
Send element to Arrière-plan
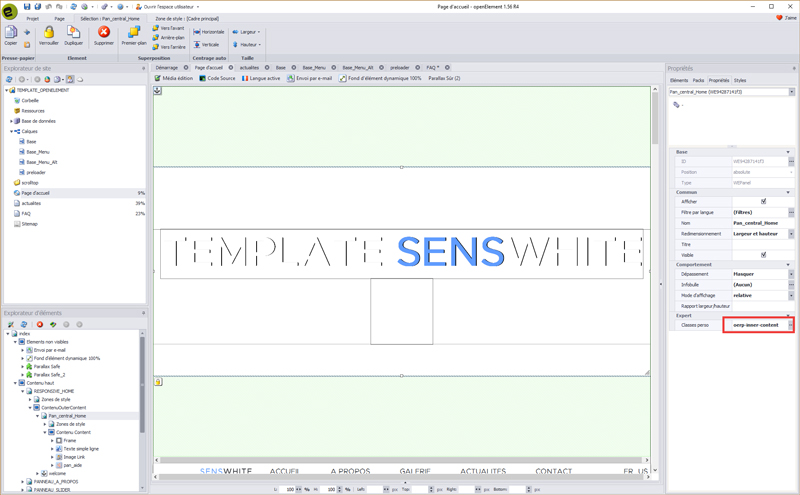[x=168, y=37]
